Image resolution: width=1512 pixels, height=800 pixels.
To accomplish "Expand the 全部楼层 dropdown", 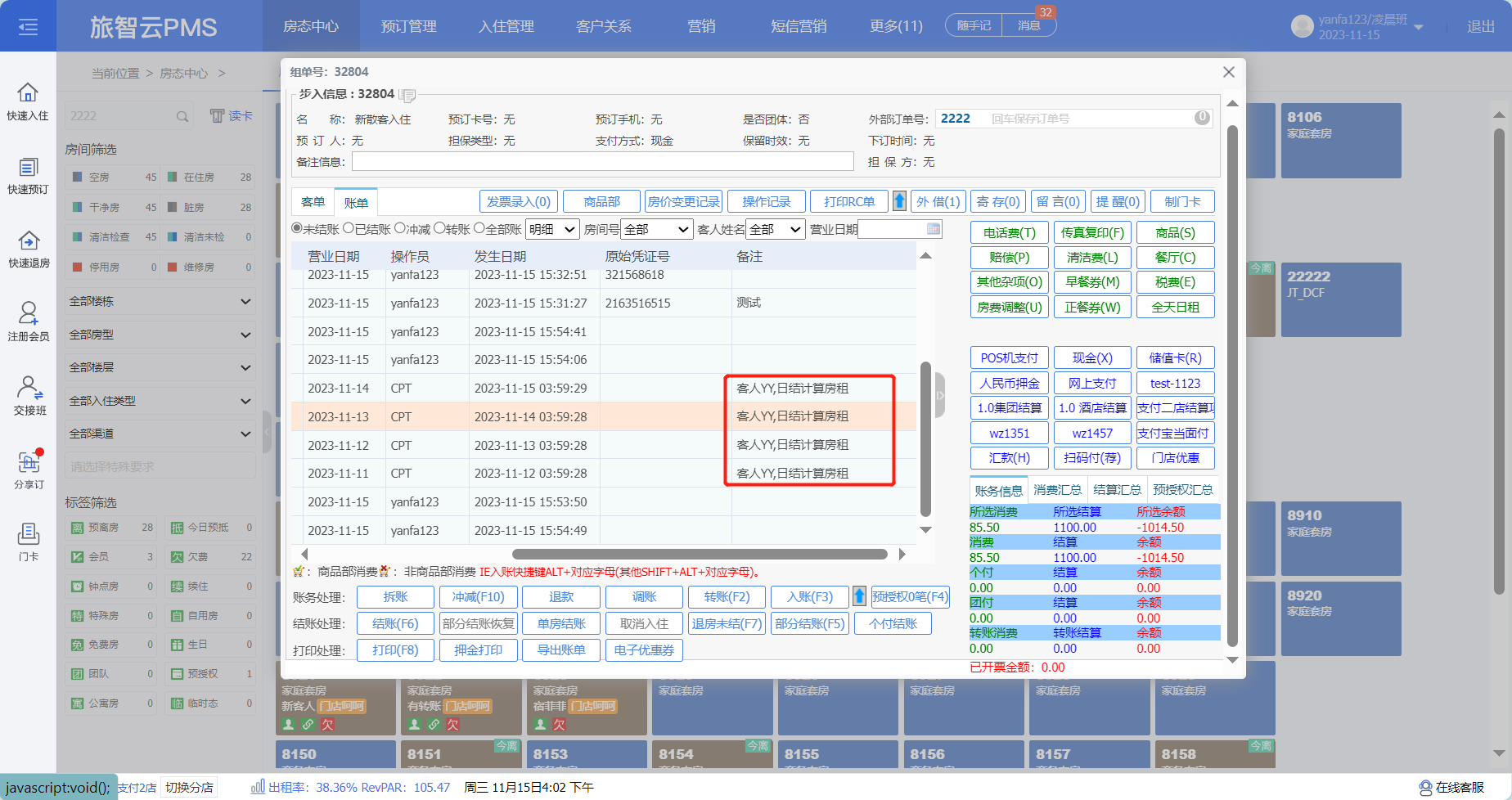I will pos(160,367).
